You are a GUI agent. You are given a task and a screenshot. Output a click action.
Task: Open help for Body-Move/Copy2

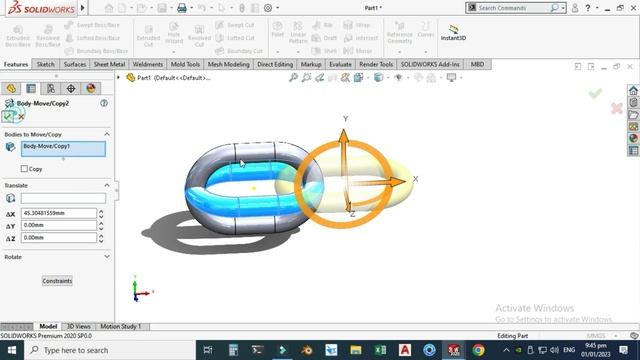[x=104, y=103]
